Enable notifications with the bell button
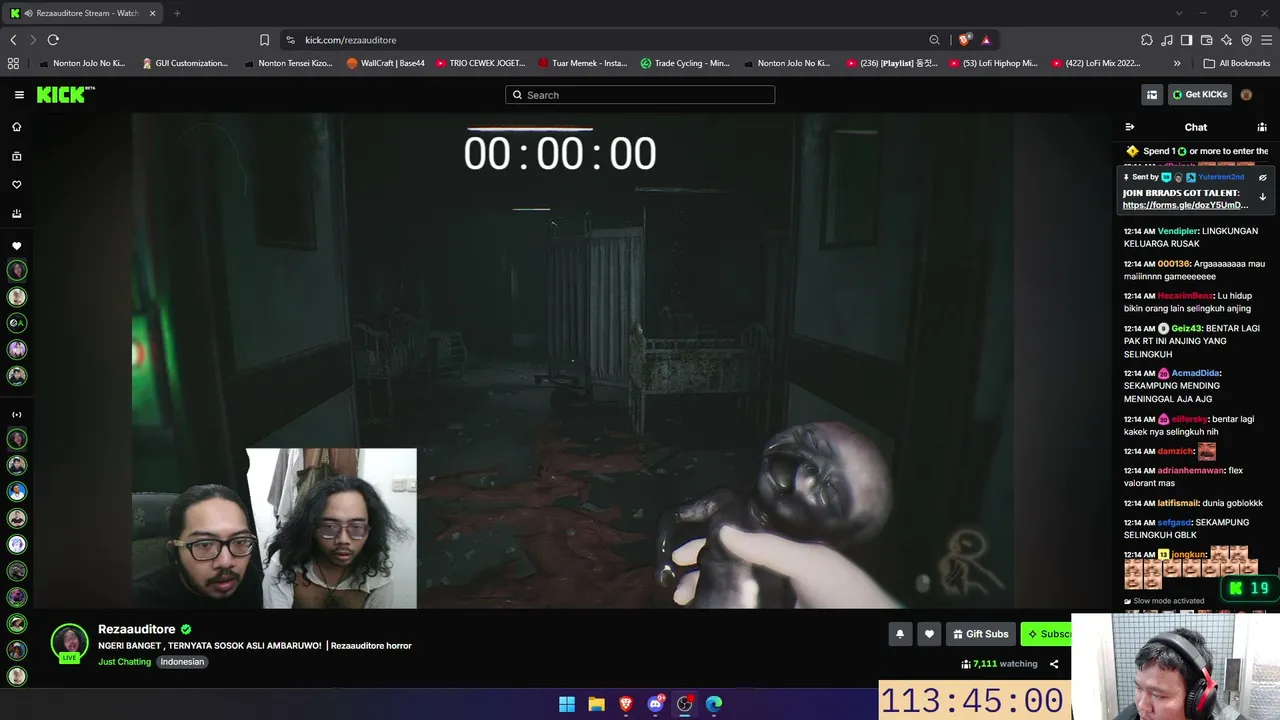The height and width of the screenshot is (720, 1280). [x=900, y=634]
